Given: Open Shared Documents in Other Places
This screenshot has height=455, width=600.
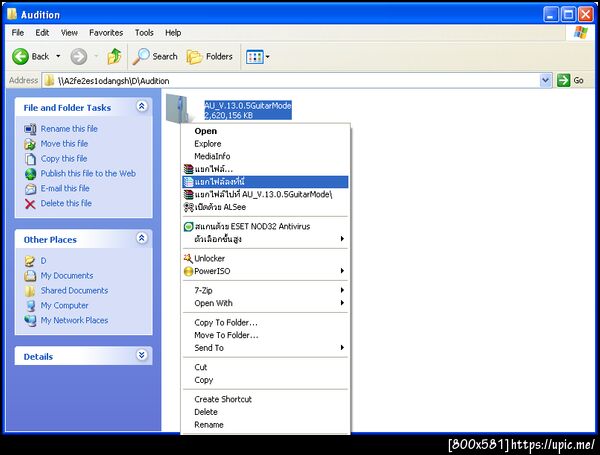Looking at the screenshot, I should point(74,291).
